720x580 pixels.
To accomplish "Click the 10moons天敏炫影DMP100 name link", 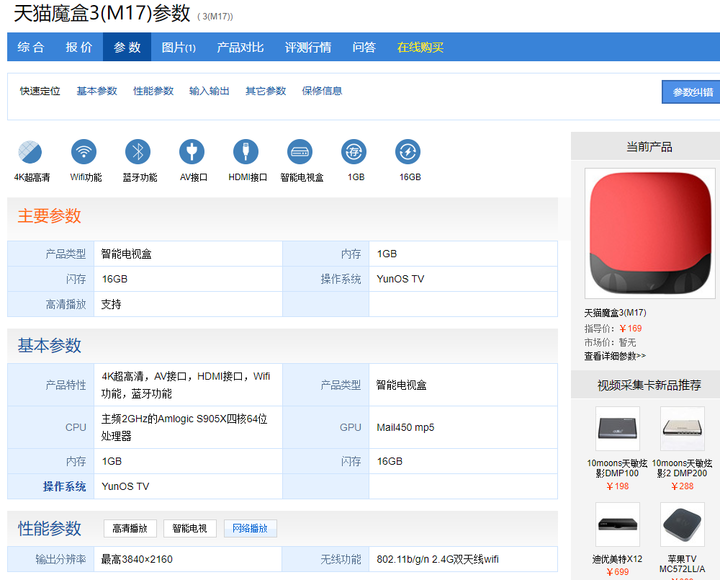I will pyautogui.click(x=617, y=468).
